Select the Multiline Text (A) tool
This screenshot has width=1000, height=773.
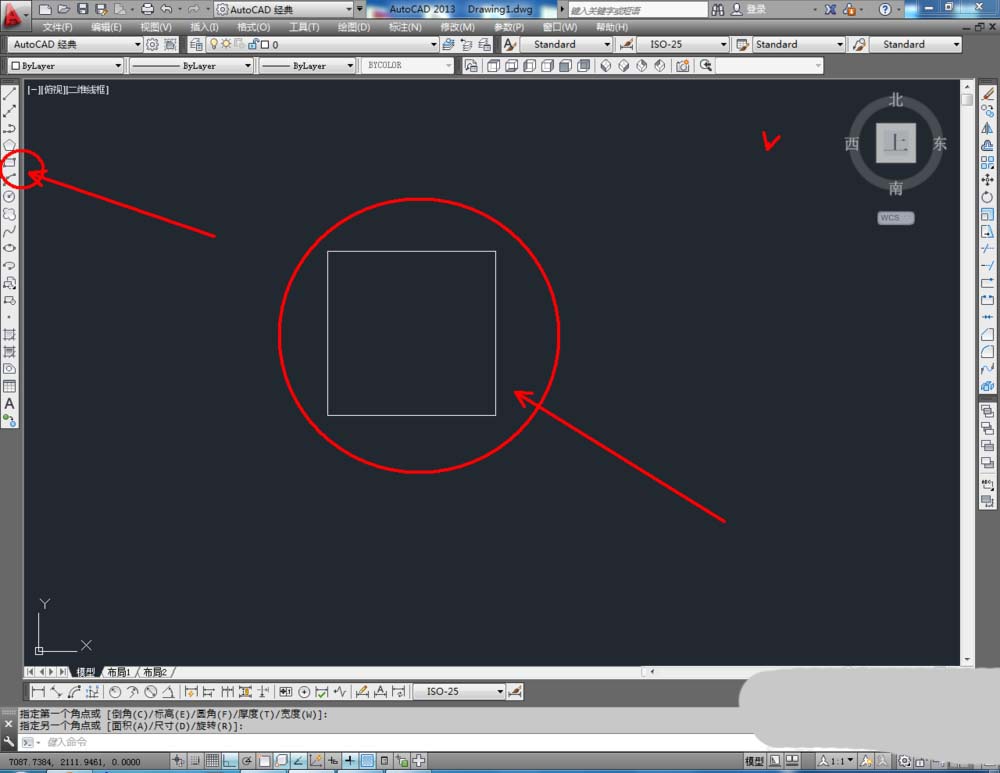[x=10, y=404]
